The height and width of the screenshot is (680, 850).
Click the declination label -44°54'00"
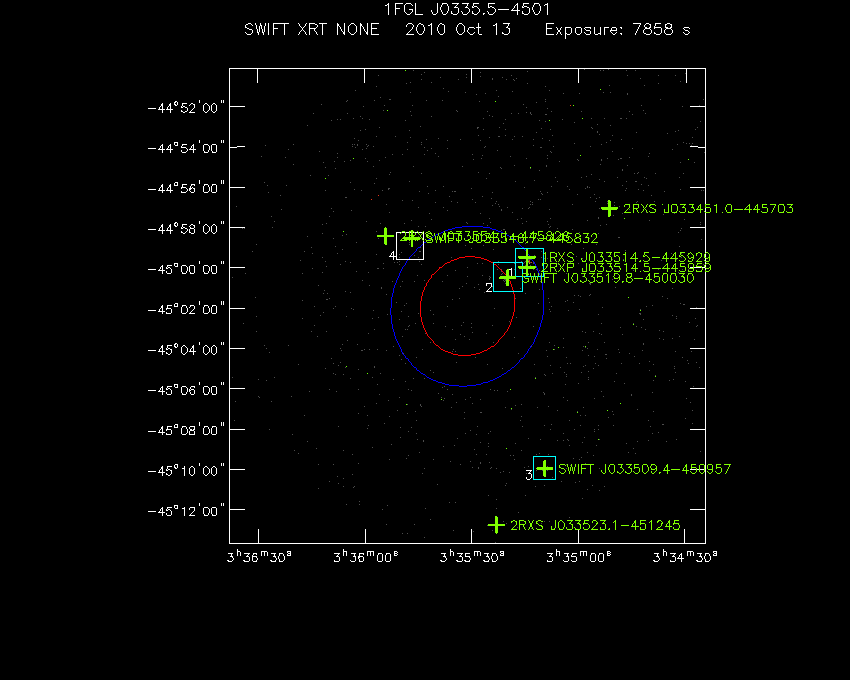[x=186, y=147]
